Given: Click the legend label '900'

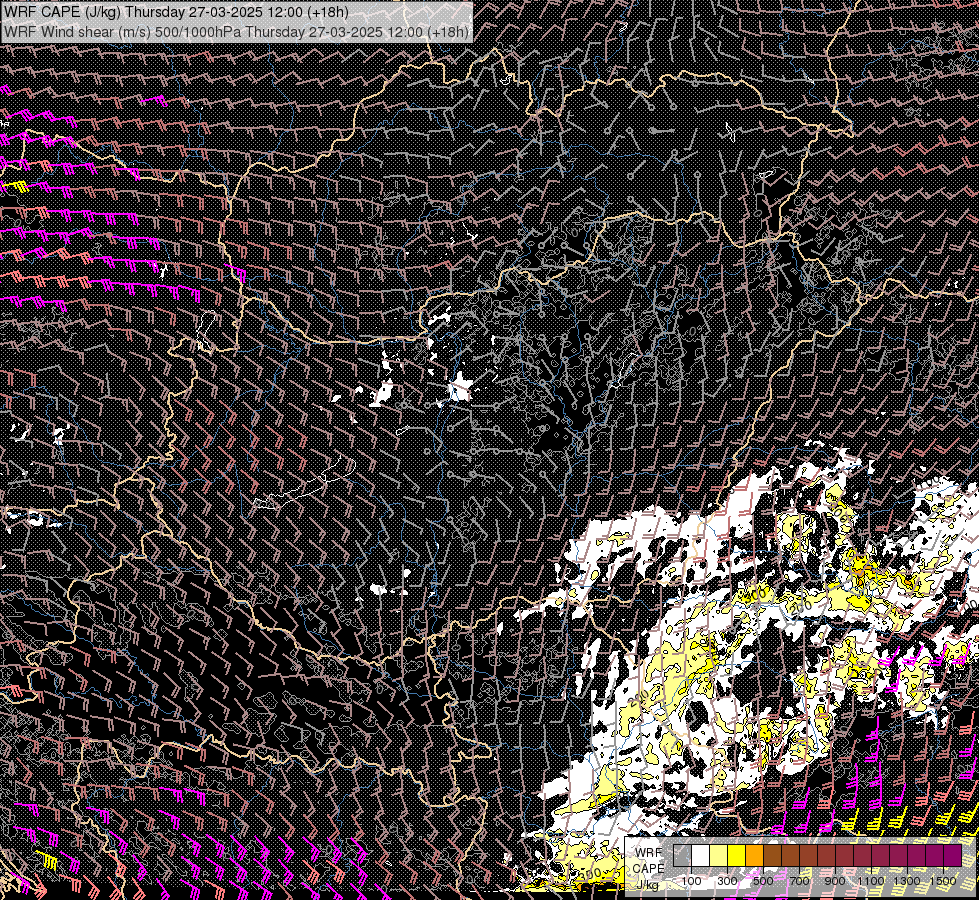Looking at the screenshot, I should (835, 881).
